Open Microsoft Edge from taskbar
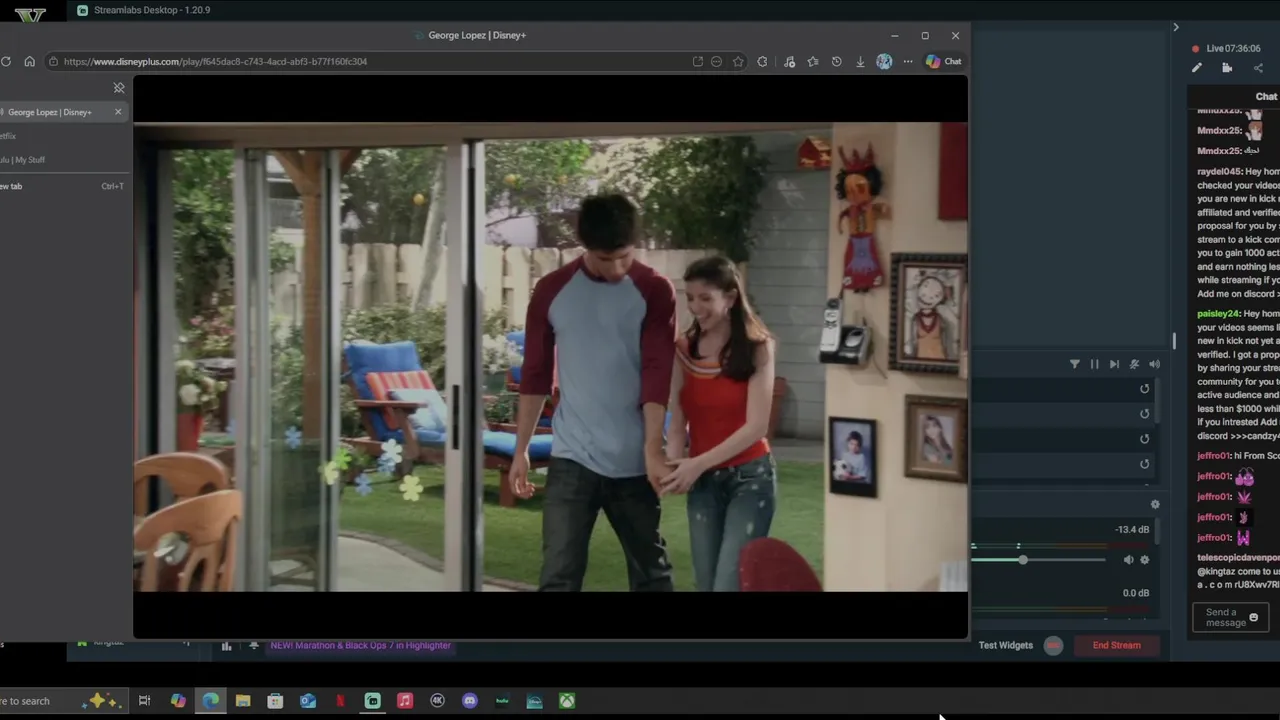The width and height of the screenshot is (1280, 720). [x=210, y=701]
